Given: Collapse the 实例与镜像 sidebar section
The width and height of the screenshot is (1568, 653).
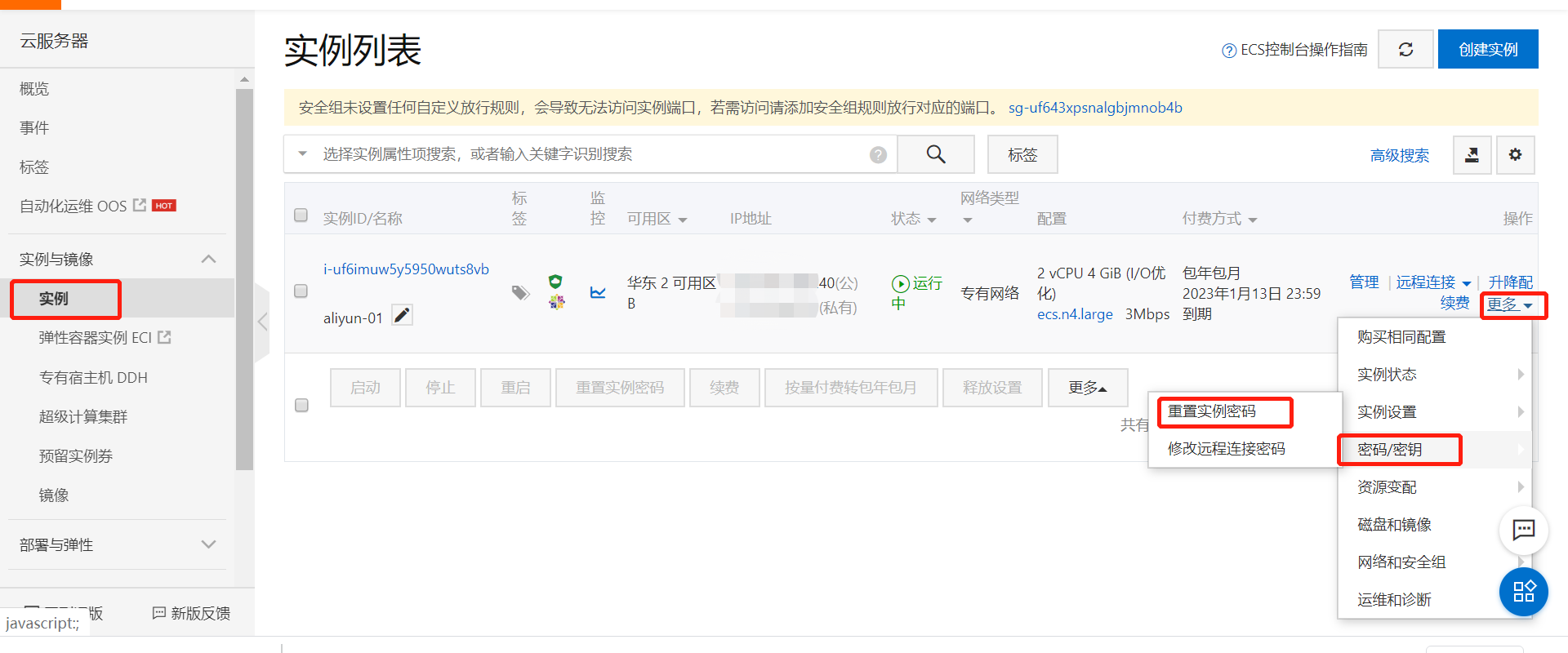Looking at the screenshot, I should point(208,259).
